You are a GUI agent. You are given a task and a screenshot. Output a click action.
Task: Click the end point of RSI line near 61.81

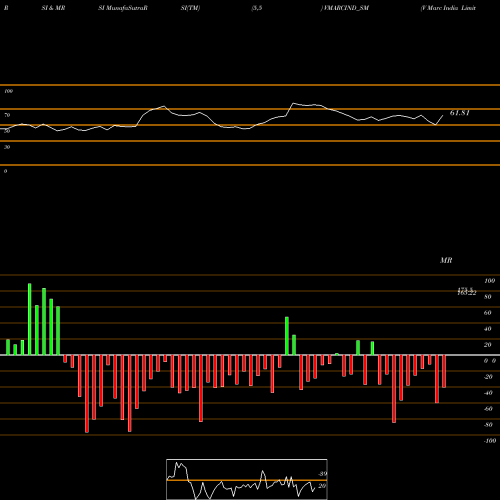click(x=443, y=115)
